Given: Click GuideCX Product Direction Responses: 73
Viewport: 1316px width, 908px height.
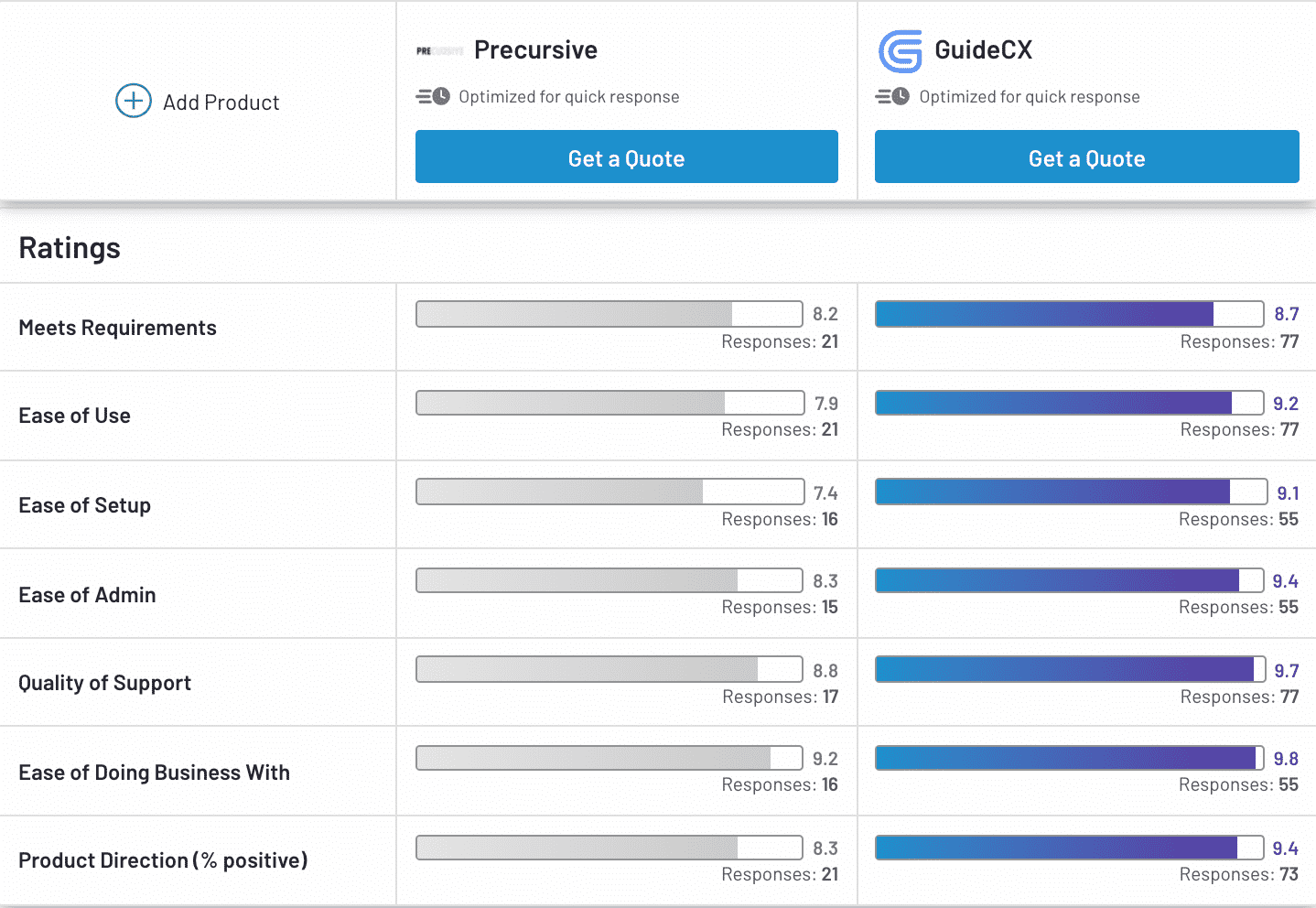Looking at the screenshot, I should pos(1239,874).
